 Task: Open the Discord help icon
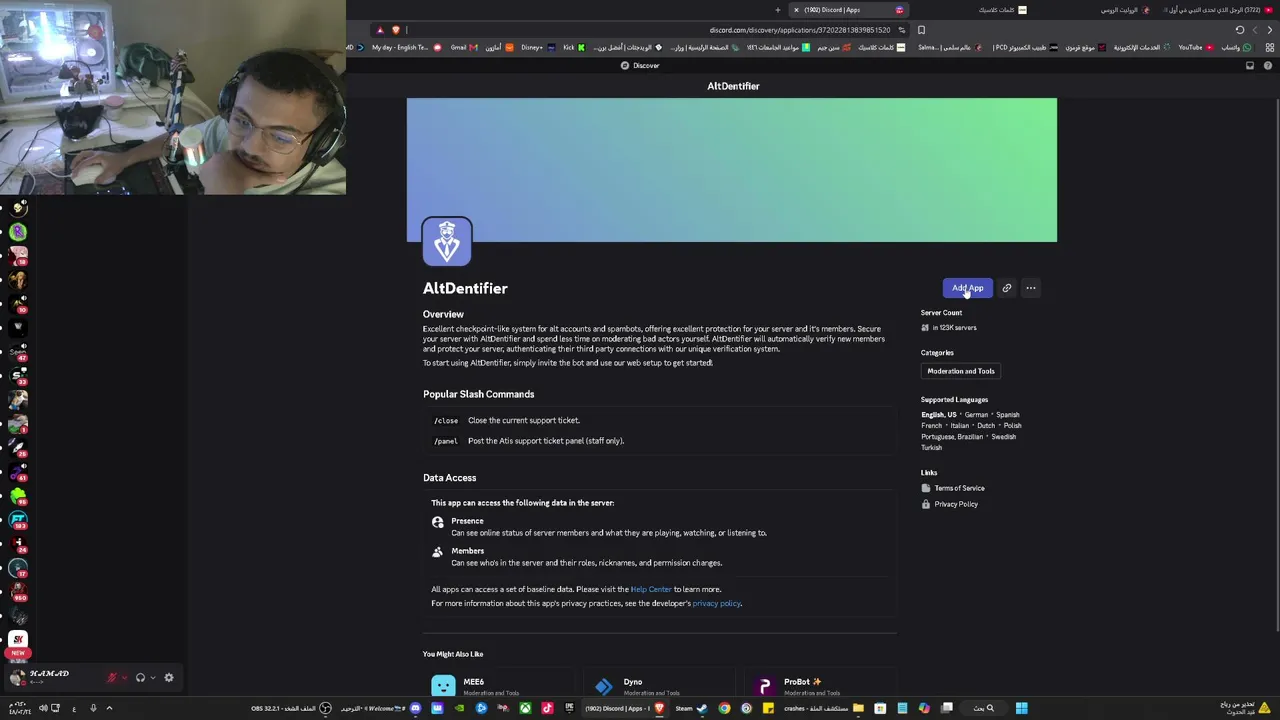click(x=1268, y=66)
